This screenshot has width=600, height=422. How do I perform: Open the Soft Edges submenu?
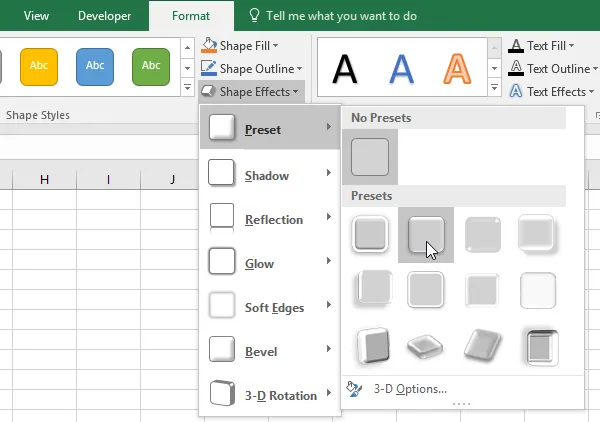[270, 306]
